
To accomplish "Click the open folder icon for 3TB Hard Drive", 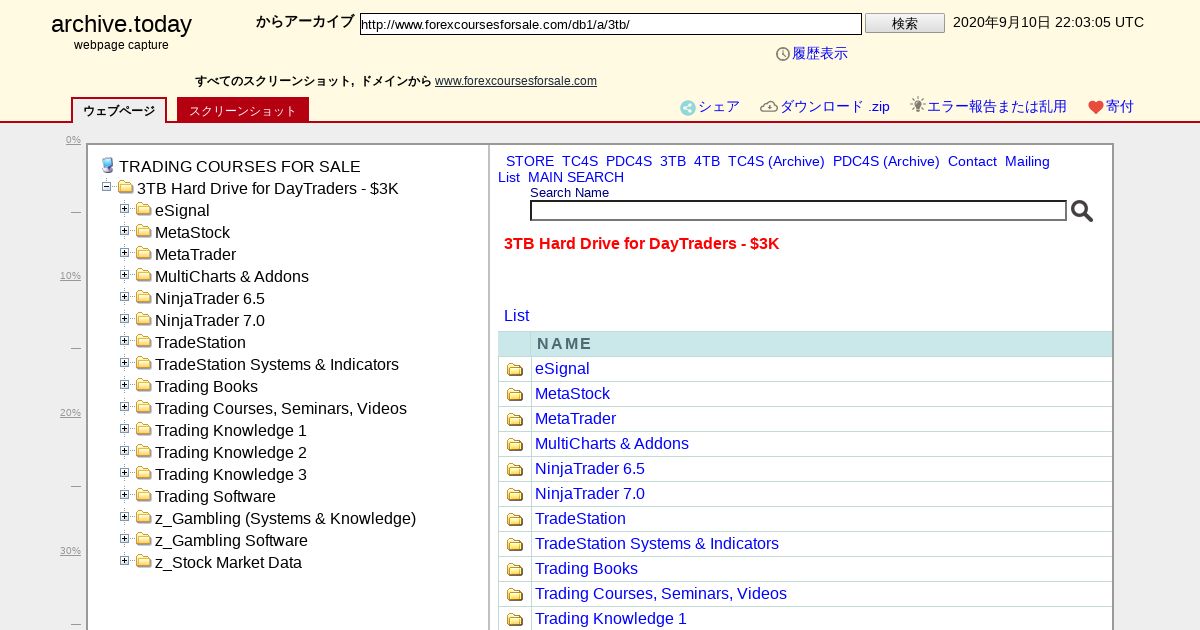I will click(x=125, y=187).
